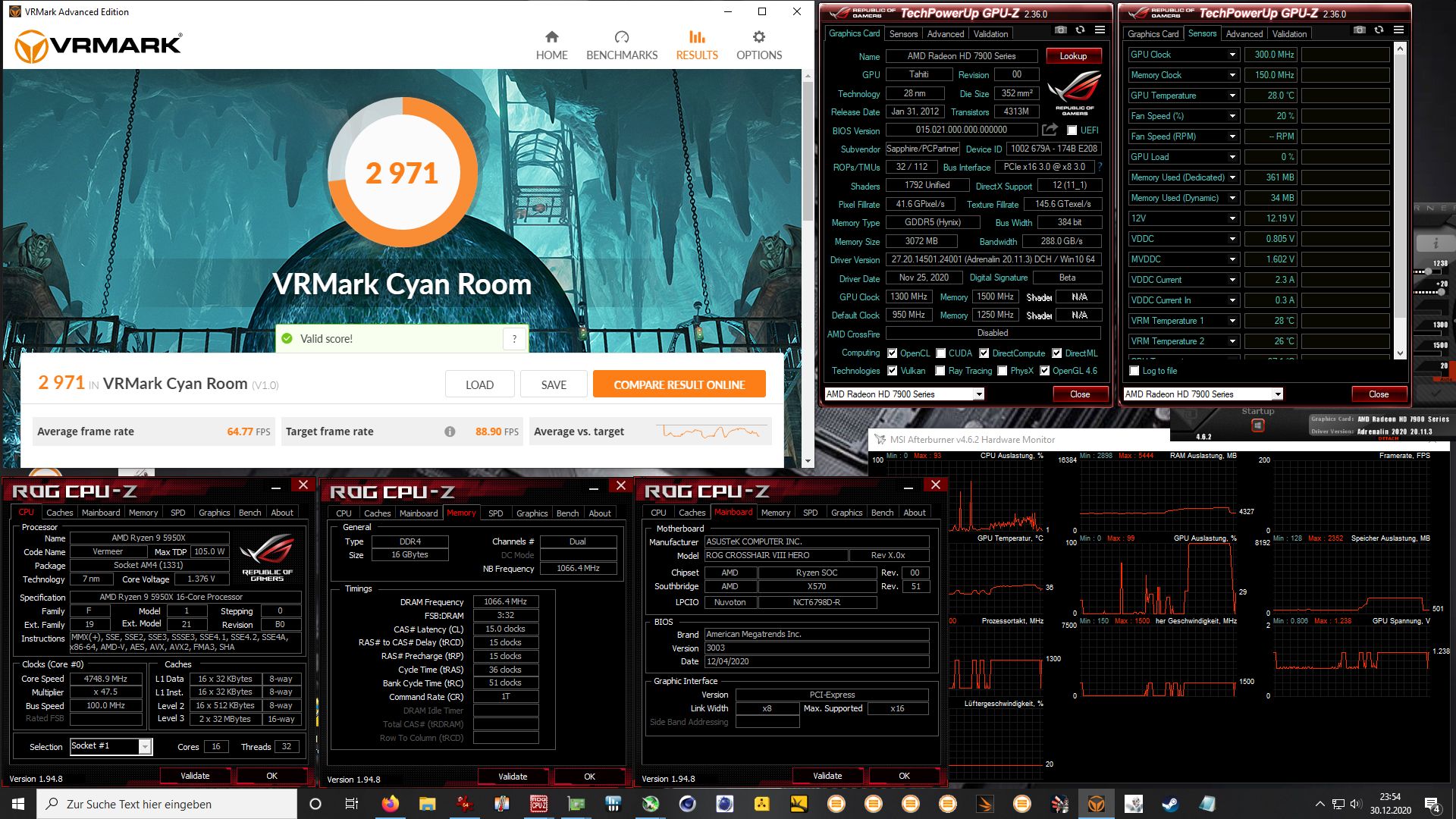Viewport: 1456px width, 819px height.
Task: Open notification center icon in system tray
Action: (1432, 804)
